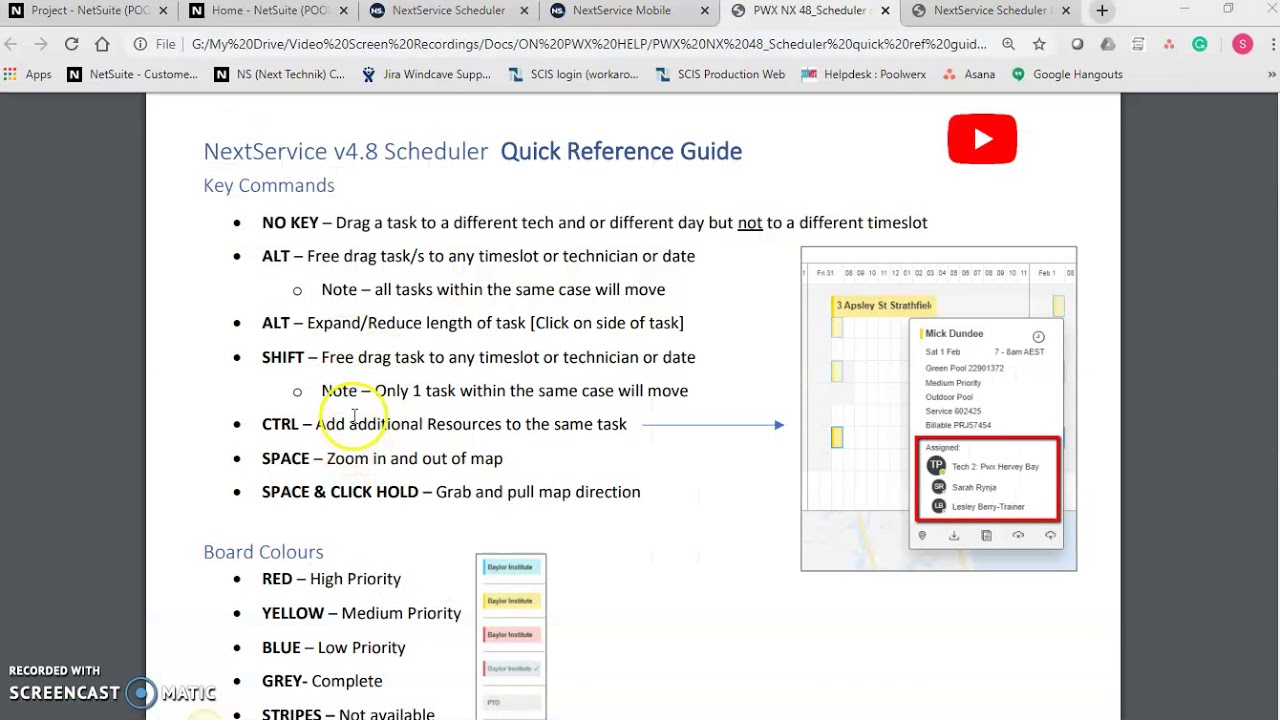Click the address bar URL field
The width and height of the screenshot is (1280, 720).
[x=588, y=44]
